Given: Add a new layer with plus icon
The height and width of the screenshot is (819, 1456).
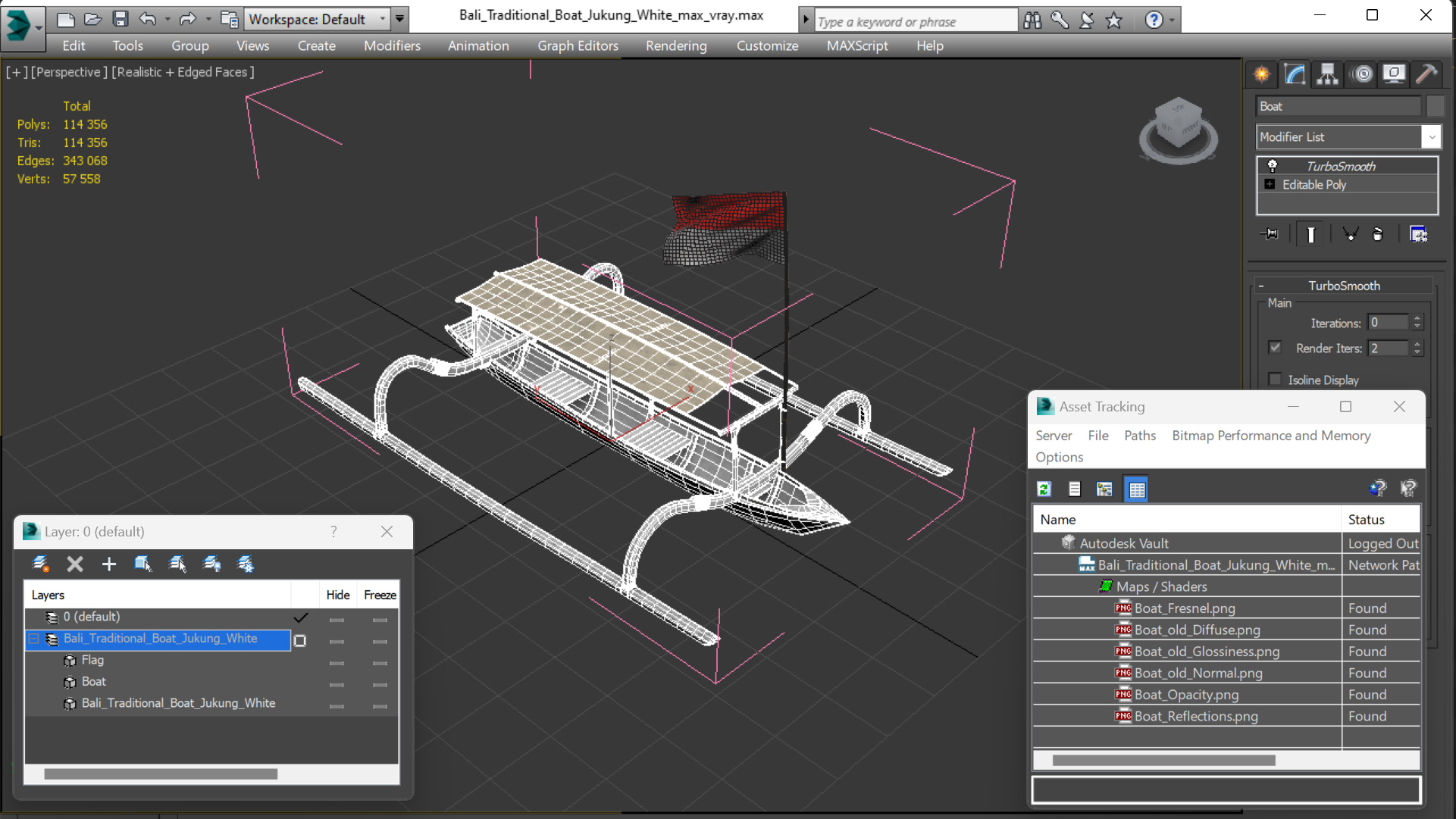Looking at the screenshot, I should pyautogui.click(x=109, y=564).
